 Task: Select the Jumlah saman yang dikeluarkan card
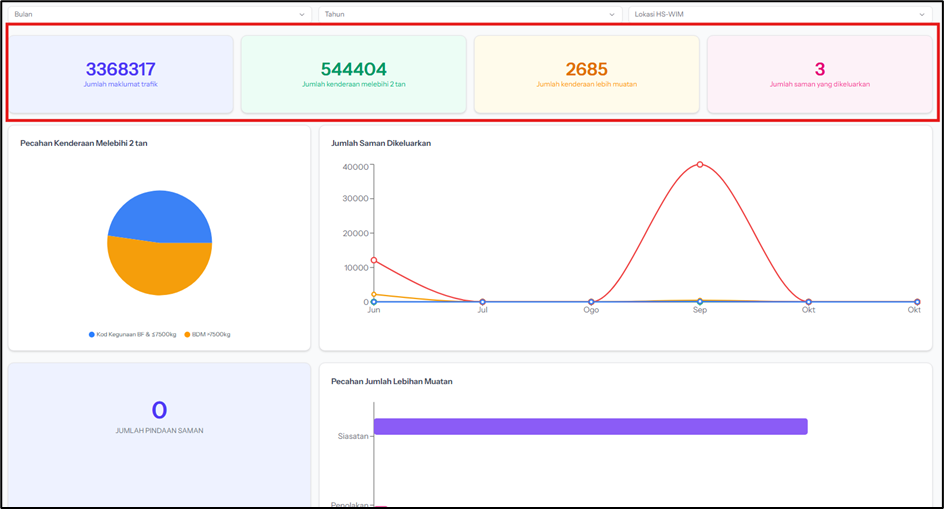pos(819,75)
